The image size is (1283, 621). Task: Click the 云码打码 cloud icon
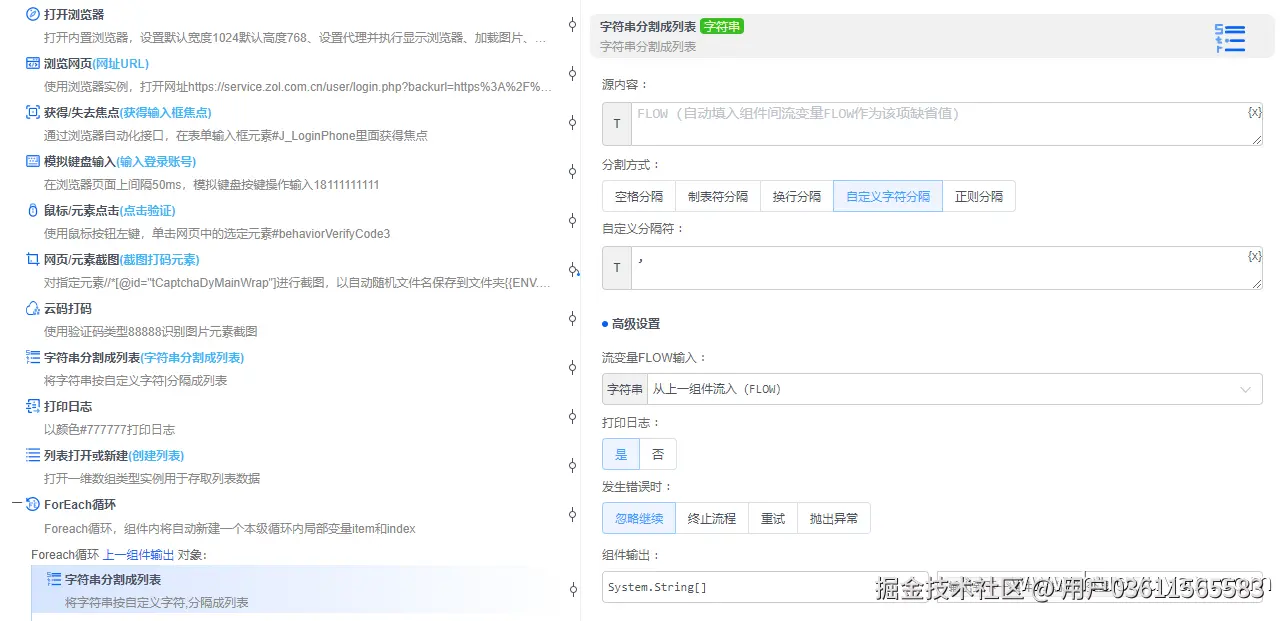pyautogui.click(x=33, y=308)
